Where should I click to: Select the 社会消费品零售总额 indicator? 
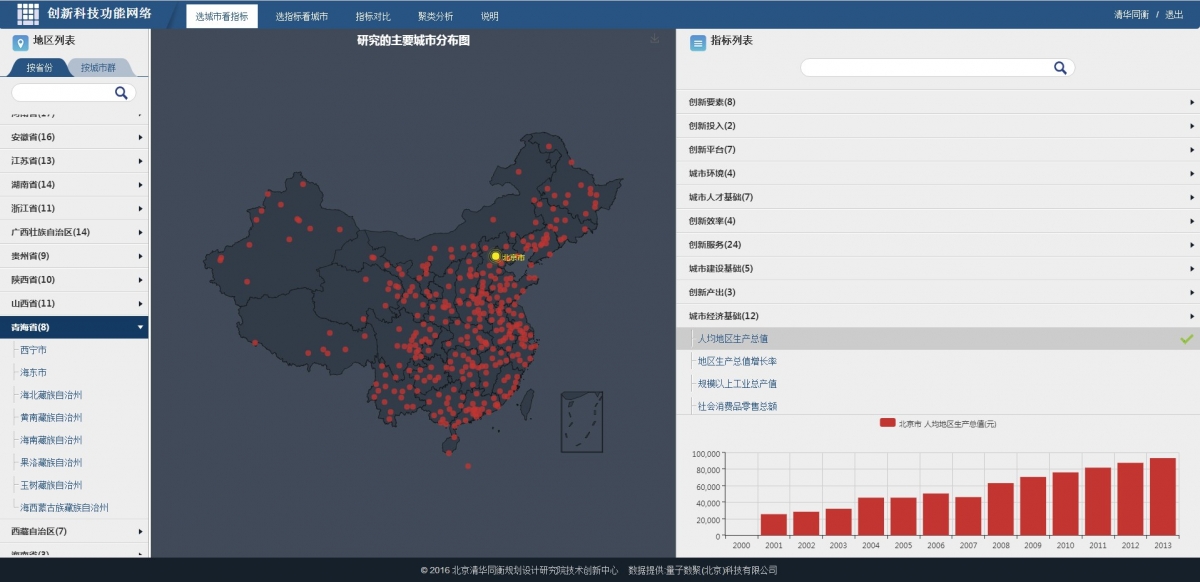click(737, 406)
